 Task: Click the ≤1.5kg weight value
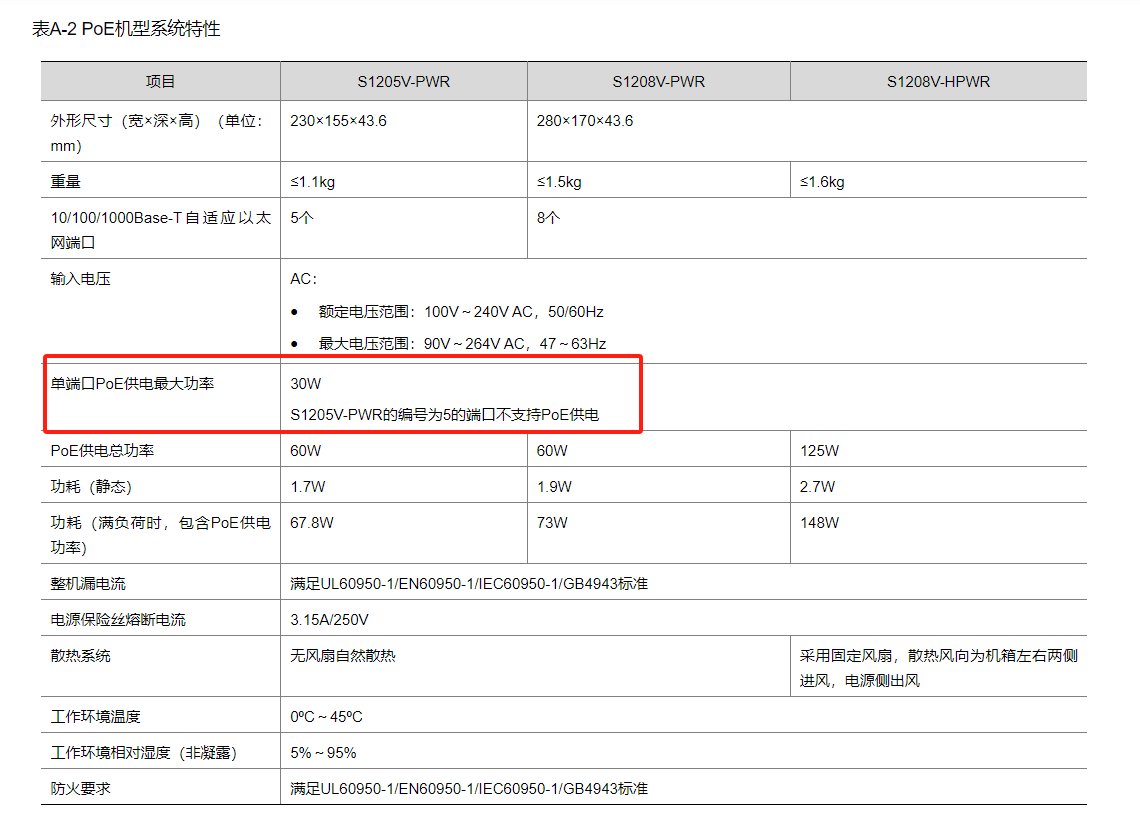point(559,182)
